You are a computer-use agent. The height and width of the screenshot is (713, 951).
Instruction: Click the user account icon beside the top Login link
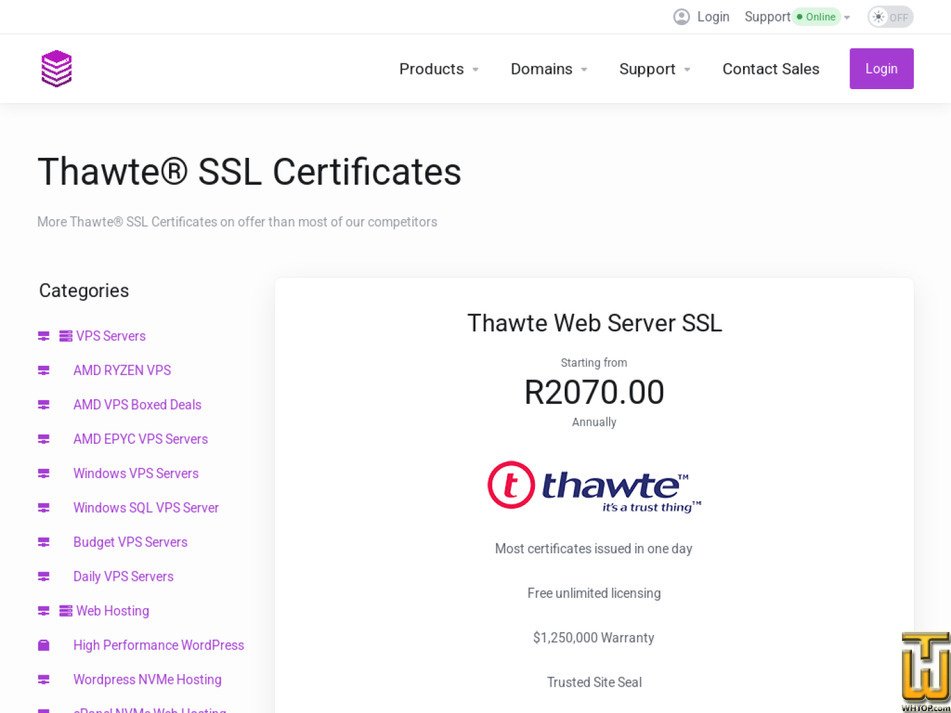[681, 17]
